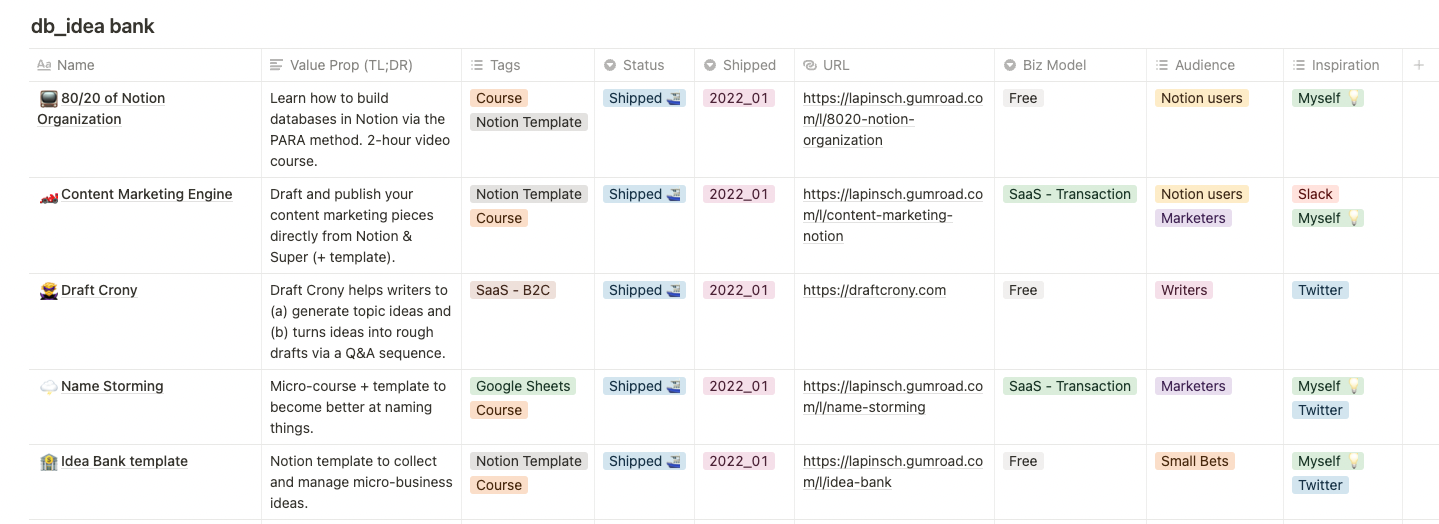Click the Name Storming cloud icon
Image resolution: width=1439 pixels, height=524 pixels.
click(48, 387)
